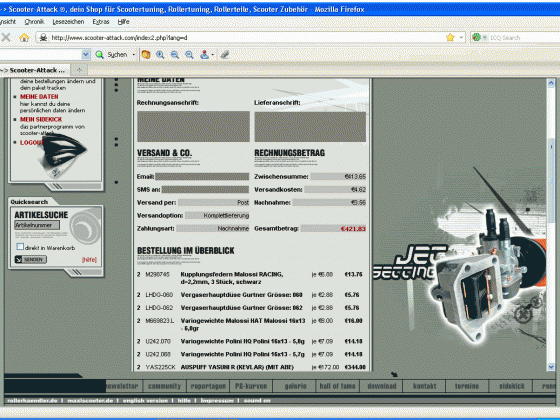Screen dimensions: 560x420
Task: Select the Scooter-Attack browser tab
Action: click(35, 70)
